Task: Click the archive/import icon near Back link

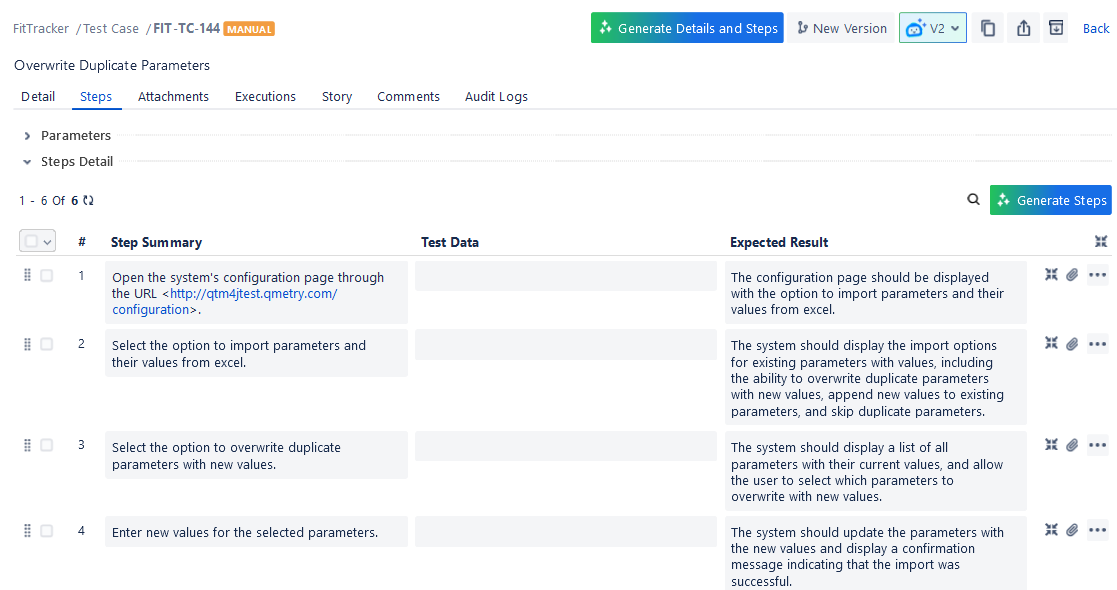Action: [x=1056, y=27]
